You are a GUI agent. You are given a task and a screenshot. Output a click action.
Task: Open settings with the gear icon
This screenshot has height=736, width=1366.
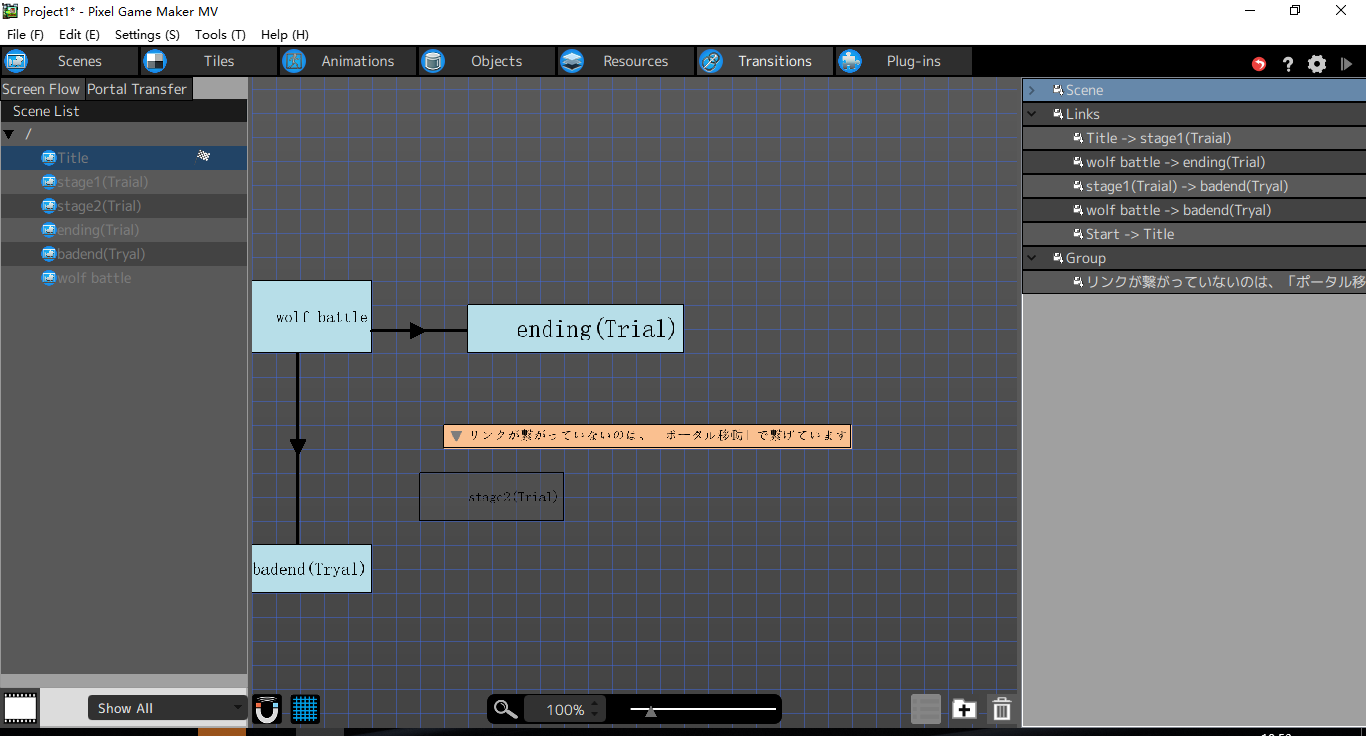coord(1318,64)
